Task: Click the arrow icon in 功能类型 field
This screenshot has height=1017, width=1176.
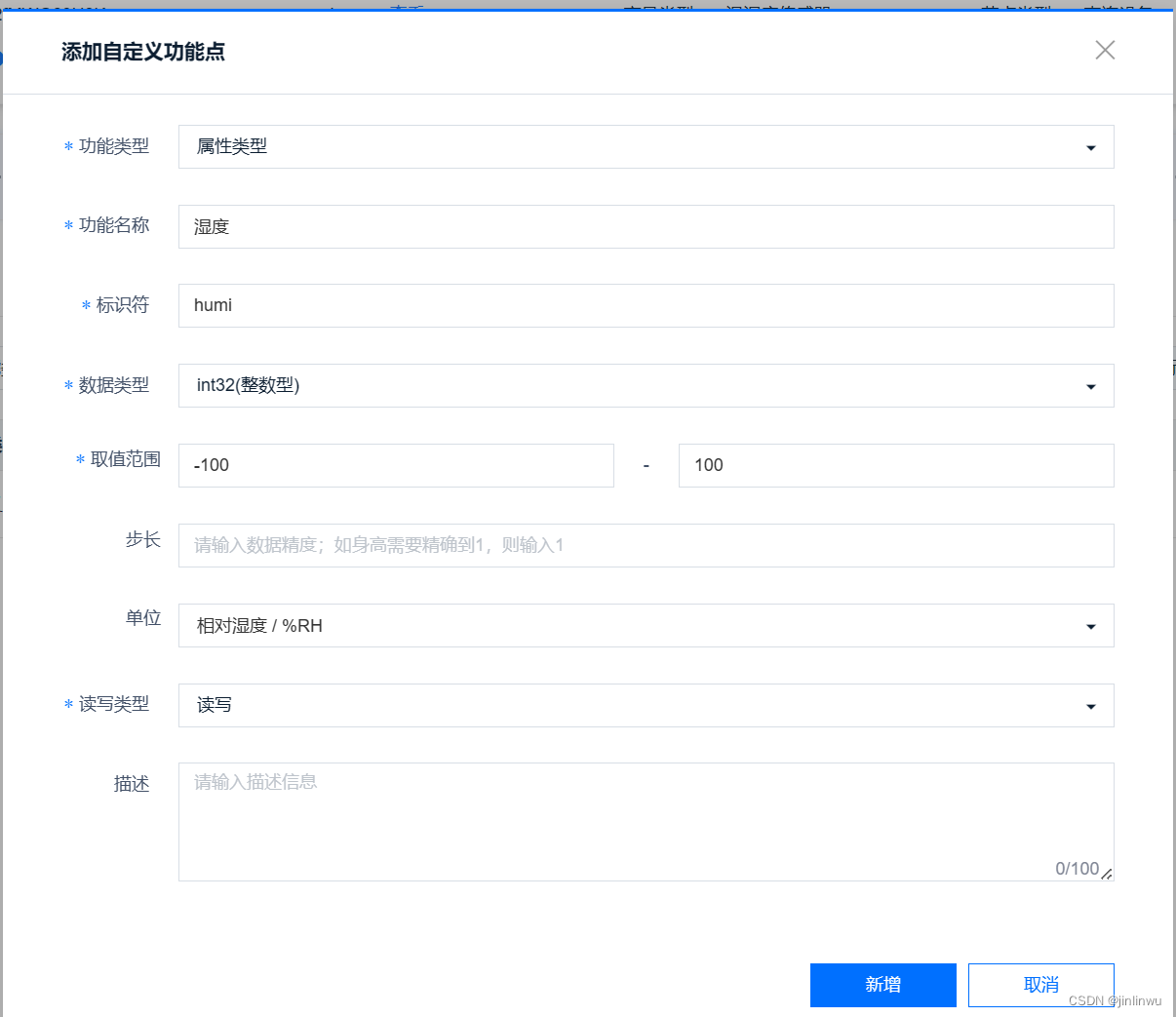Action: (x=1090, y=146)
